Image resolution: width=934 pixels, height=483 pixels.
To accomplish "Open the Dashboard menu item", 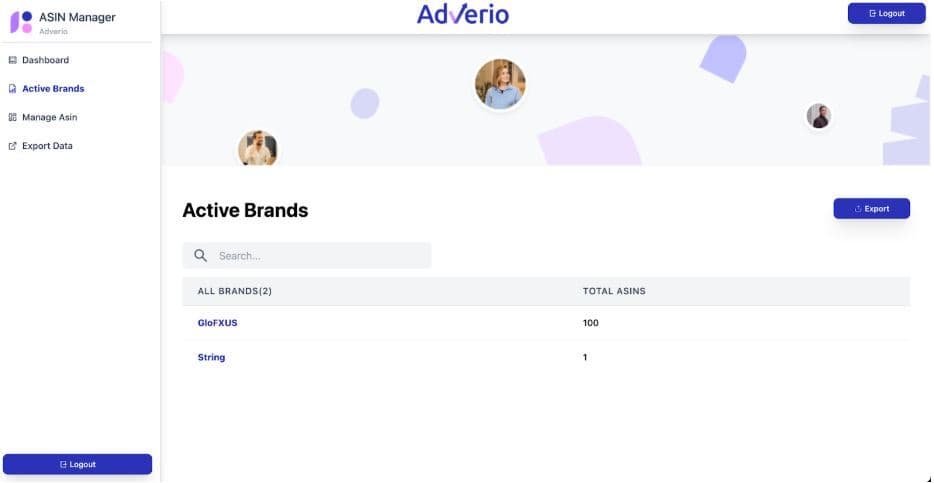I will pos(45,60).
